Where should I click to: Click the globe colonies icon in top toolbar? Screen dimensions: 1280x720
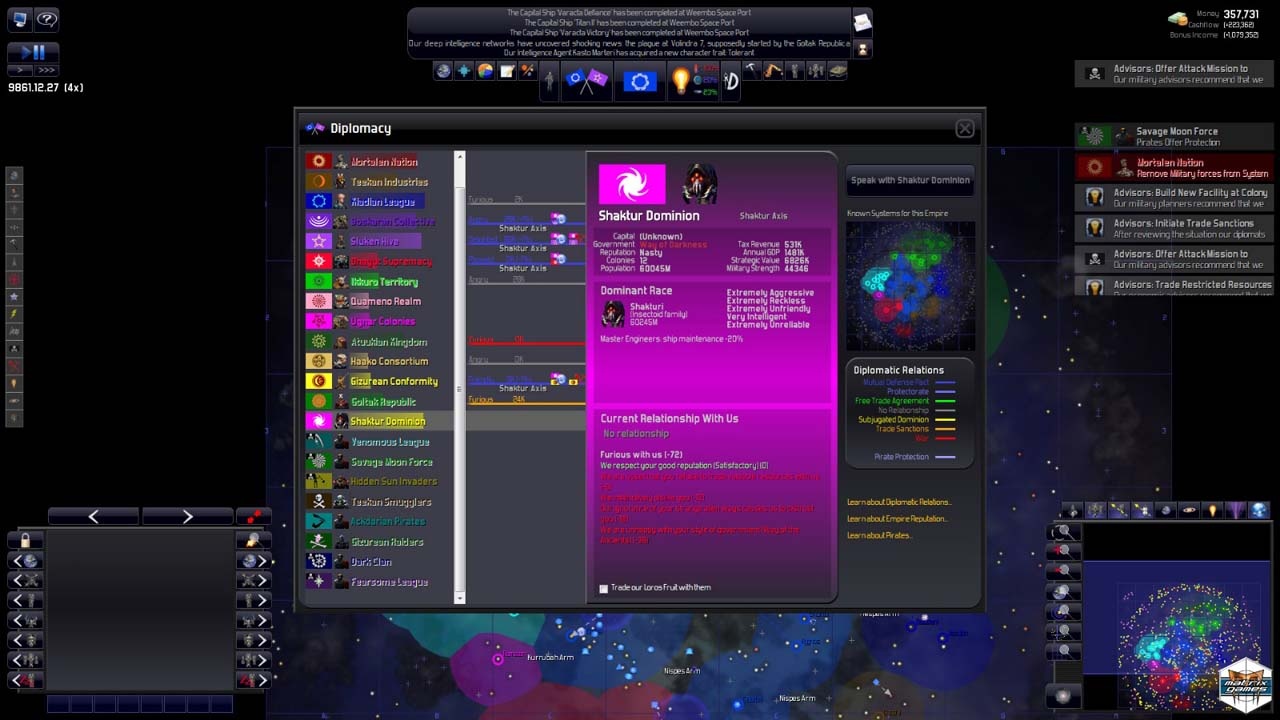click(x=443, y=71)
